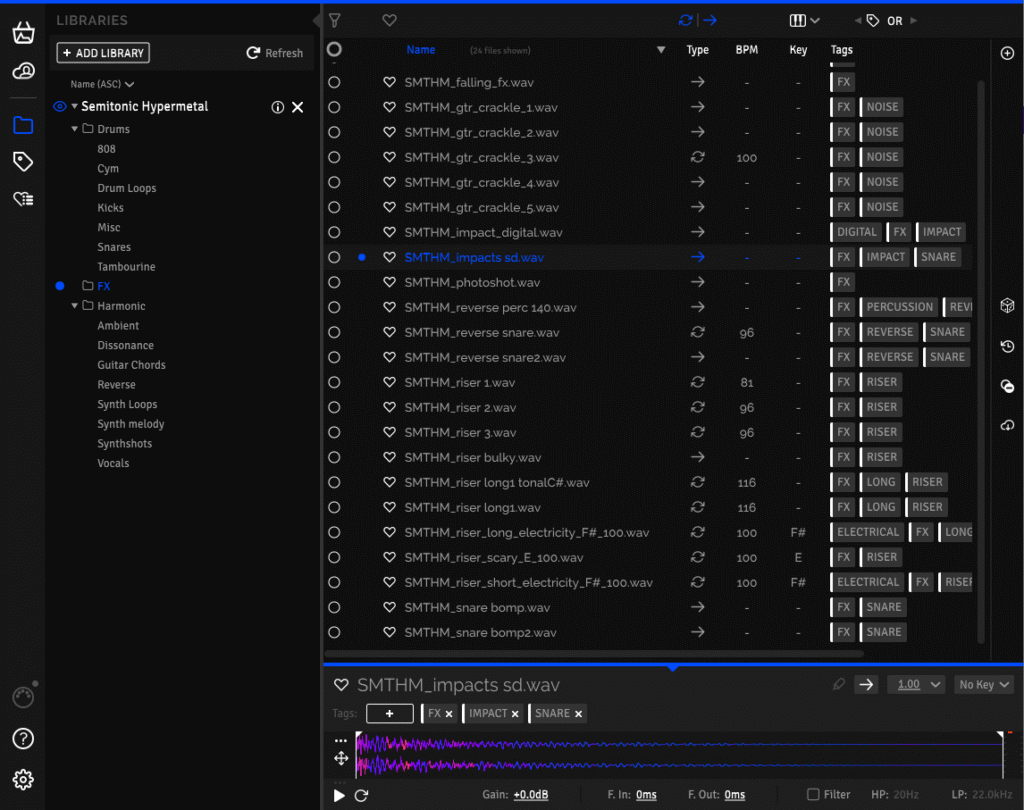The image size is (1024, 810).
Task: Click the help question mark icon
Action: [23, 739]
